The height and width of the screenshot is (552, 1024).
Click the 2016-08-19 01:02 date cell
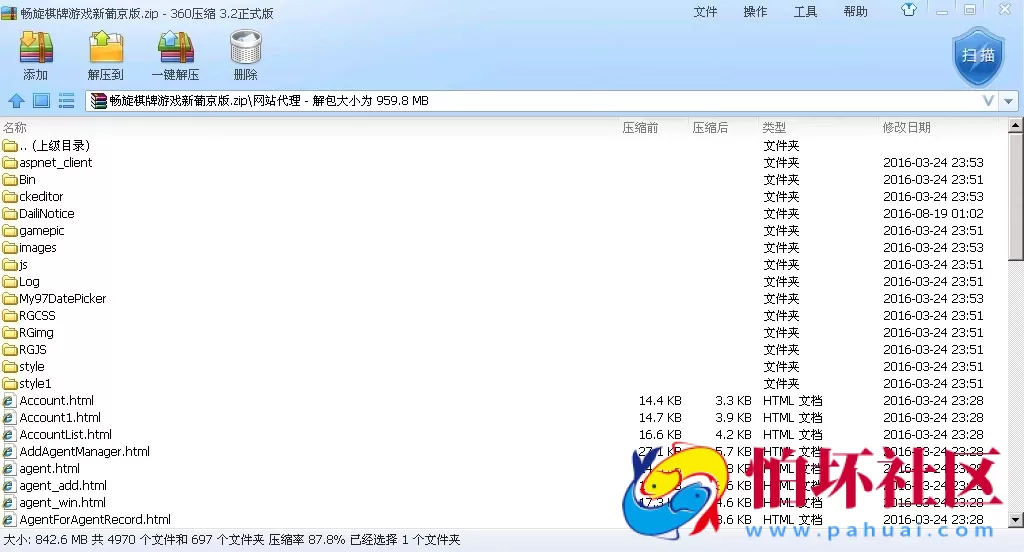(x=933, y=214)
